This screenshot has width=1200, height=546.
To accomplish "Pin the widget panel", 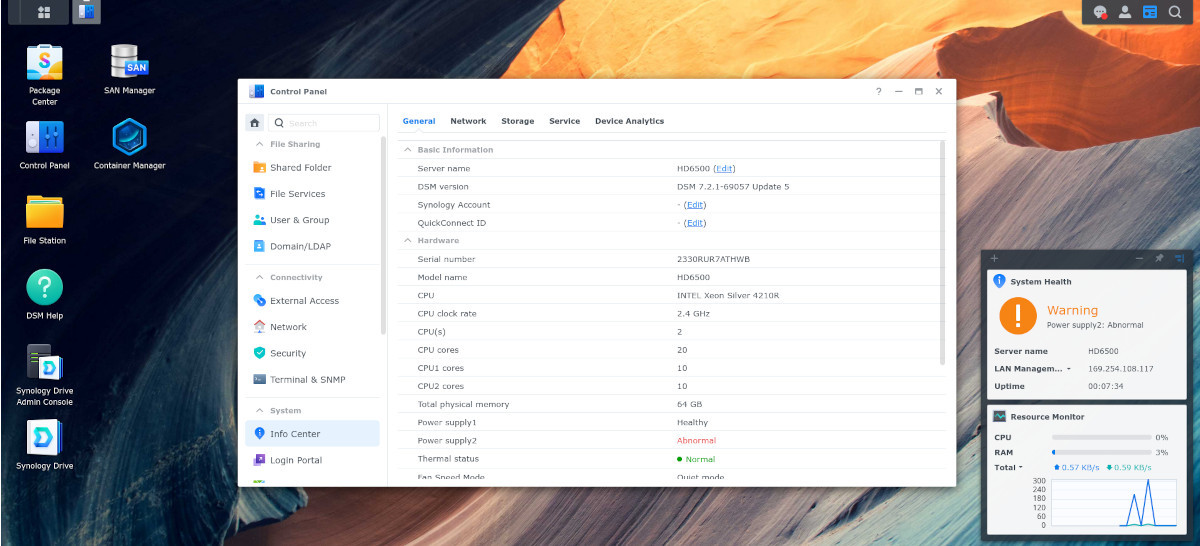I will [x=1159, y=258].
